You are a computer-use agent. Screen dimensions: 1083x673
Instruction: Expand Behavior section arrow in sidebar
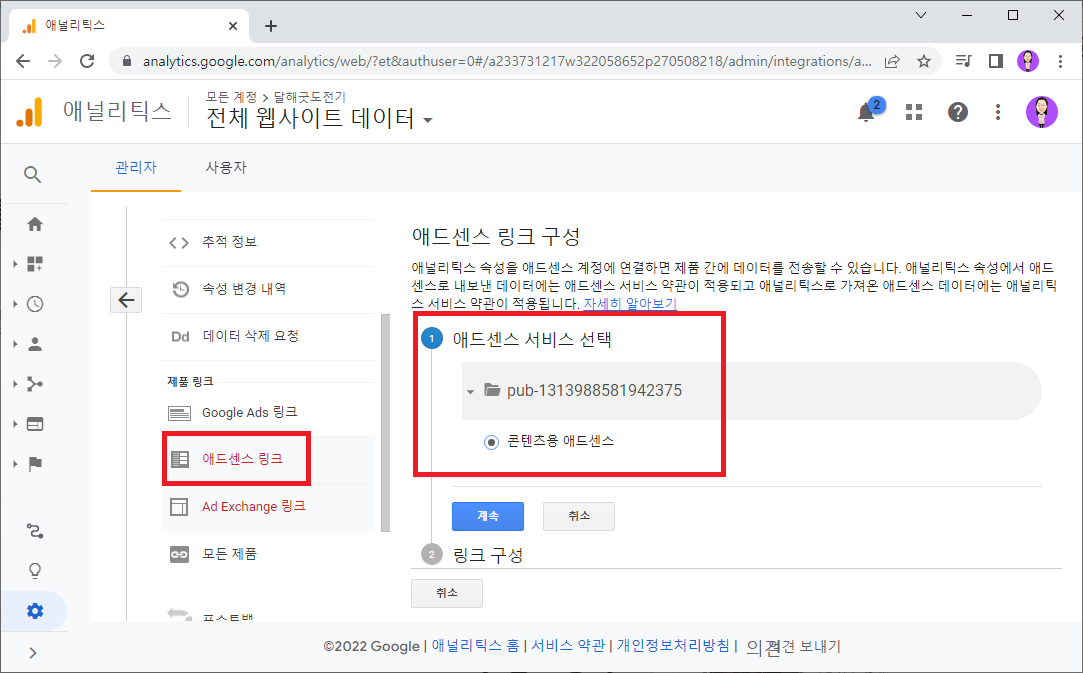(15, 424)
